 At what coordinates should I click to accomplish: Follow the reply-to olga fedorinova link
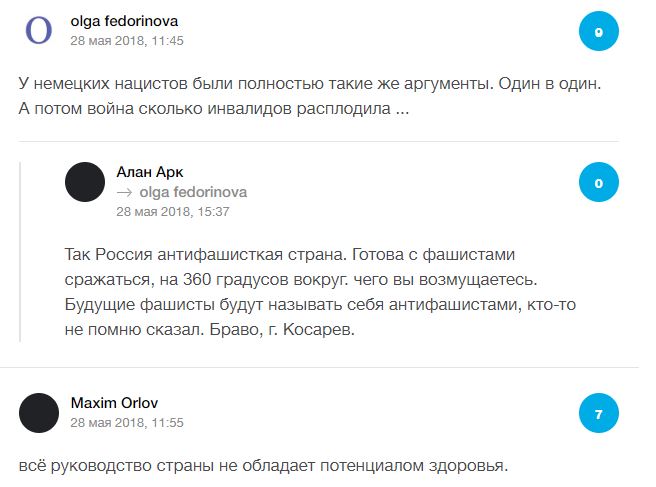(x=193, y=192)
